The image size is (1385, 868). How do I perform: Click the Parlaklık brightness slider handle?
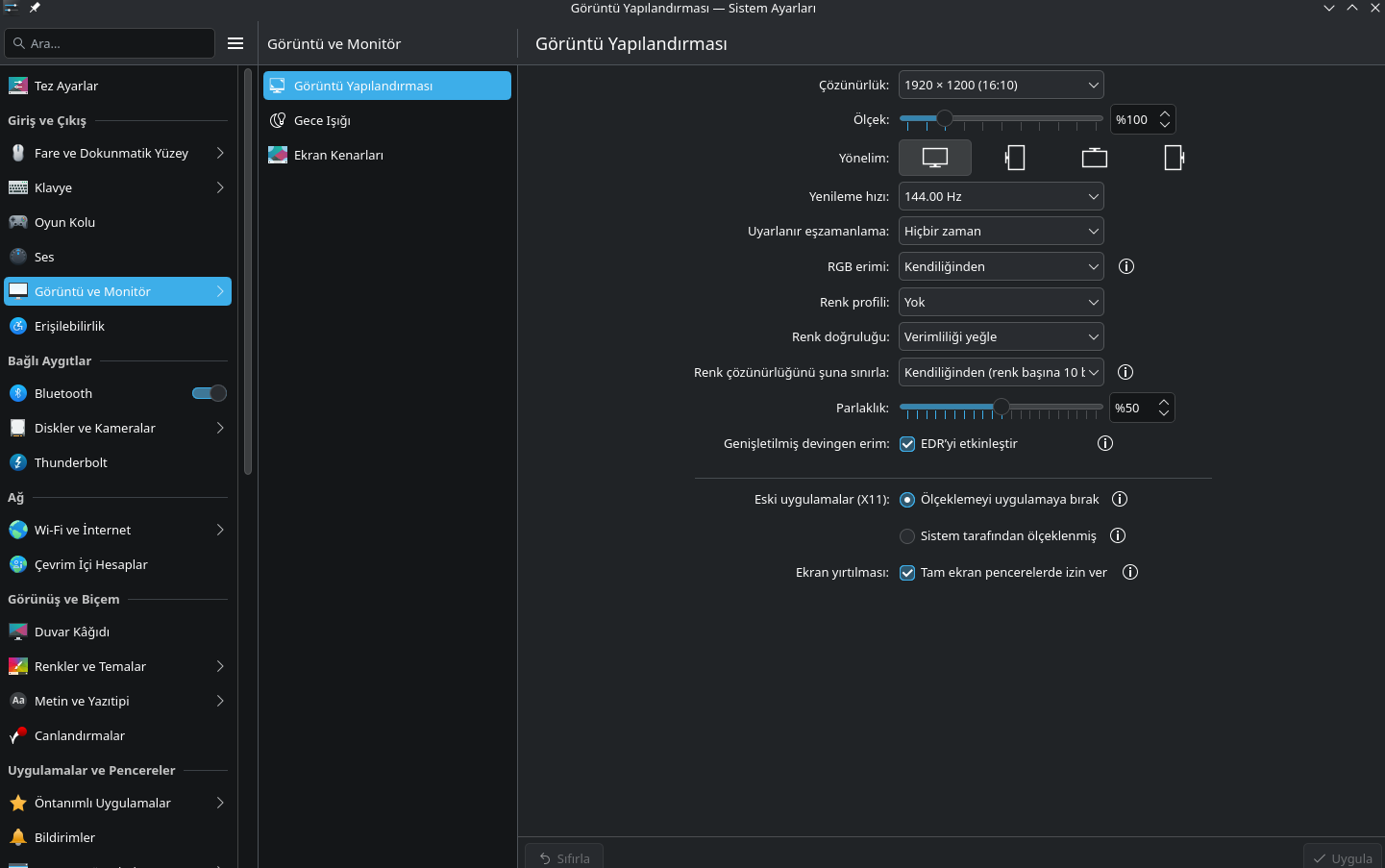[x=1002, y=408]
